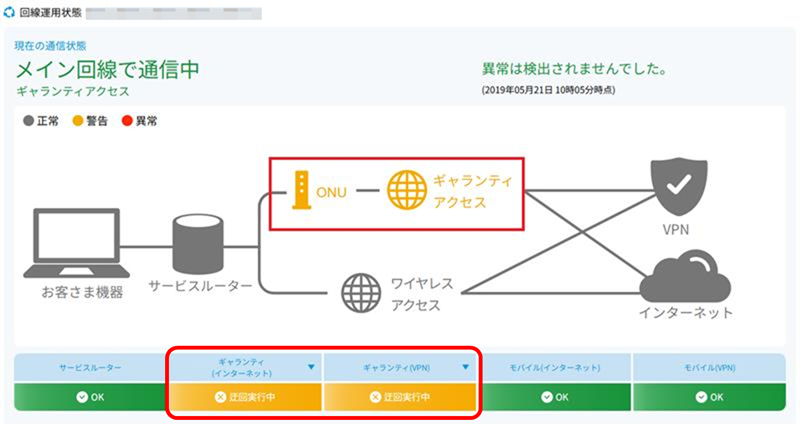
Task: Click the gray ワイヤレスアクセス globe icon
Action: (360, 292)
